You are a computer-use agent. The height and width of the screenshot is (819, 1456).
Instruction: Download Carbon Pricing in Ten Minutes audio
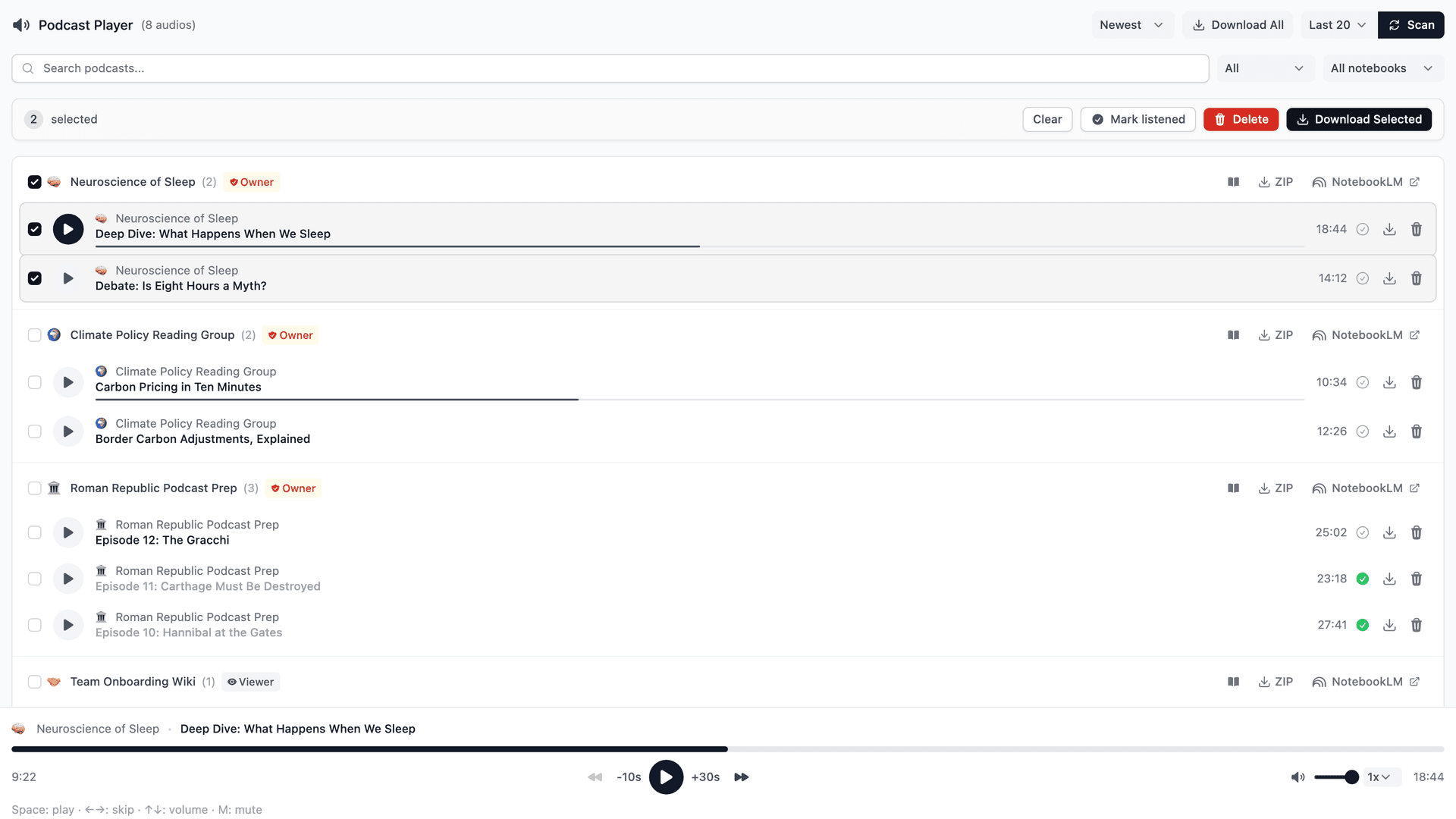click(x=1389, y=382)
